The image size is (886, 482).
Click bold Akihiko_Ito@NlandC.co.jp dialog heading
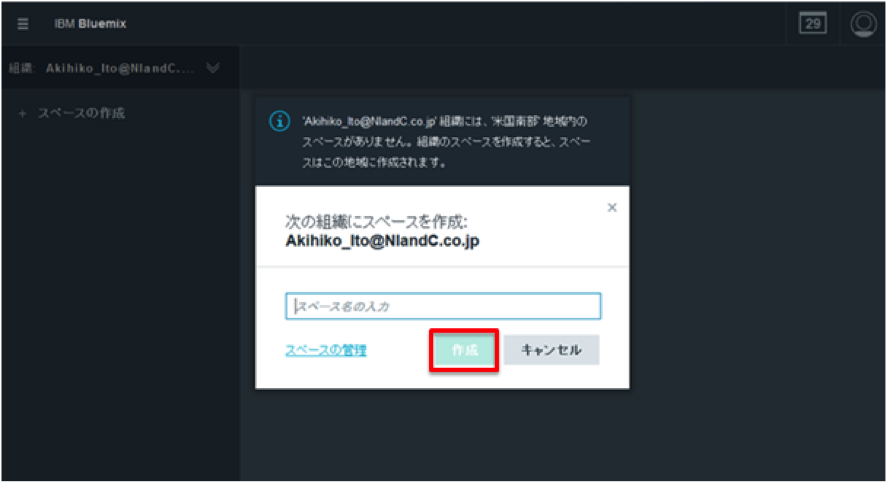[x=383, y=241]
